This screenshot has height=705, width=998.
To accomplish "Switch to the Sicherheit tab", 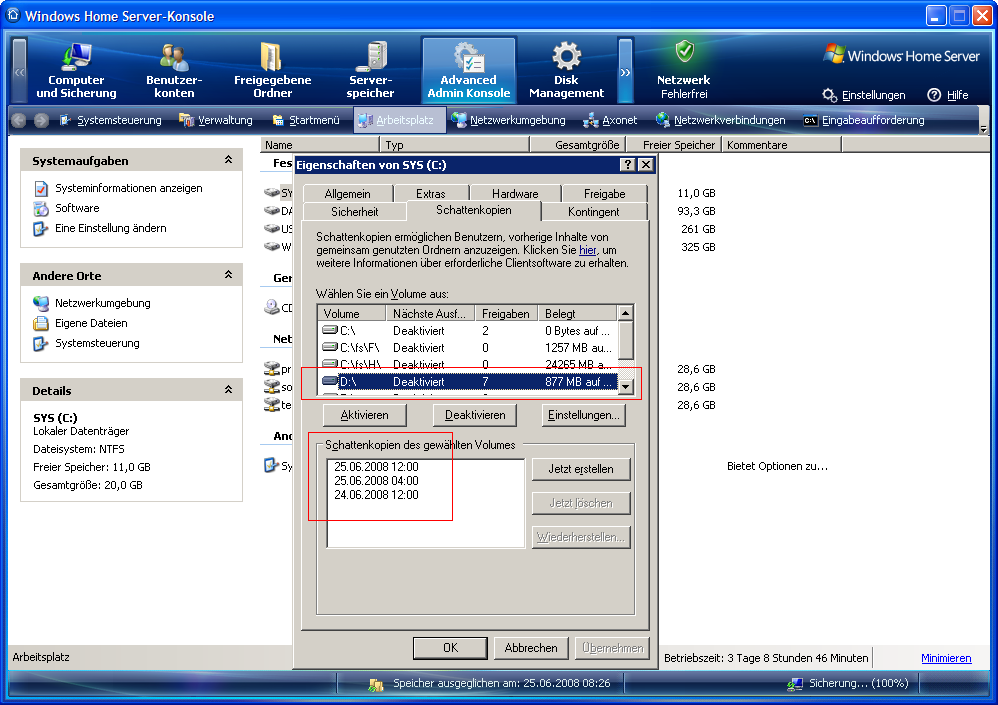I will pyautogui.click(x=355, y=212).
